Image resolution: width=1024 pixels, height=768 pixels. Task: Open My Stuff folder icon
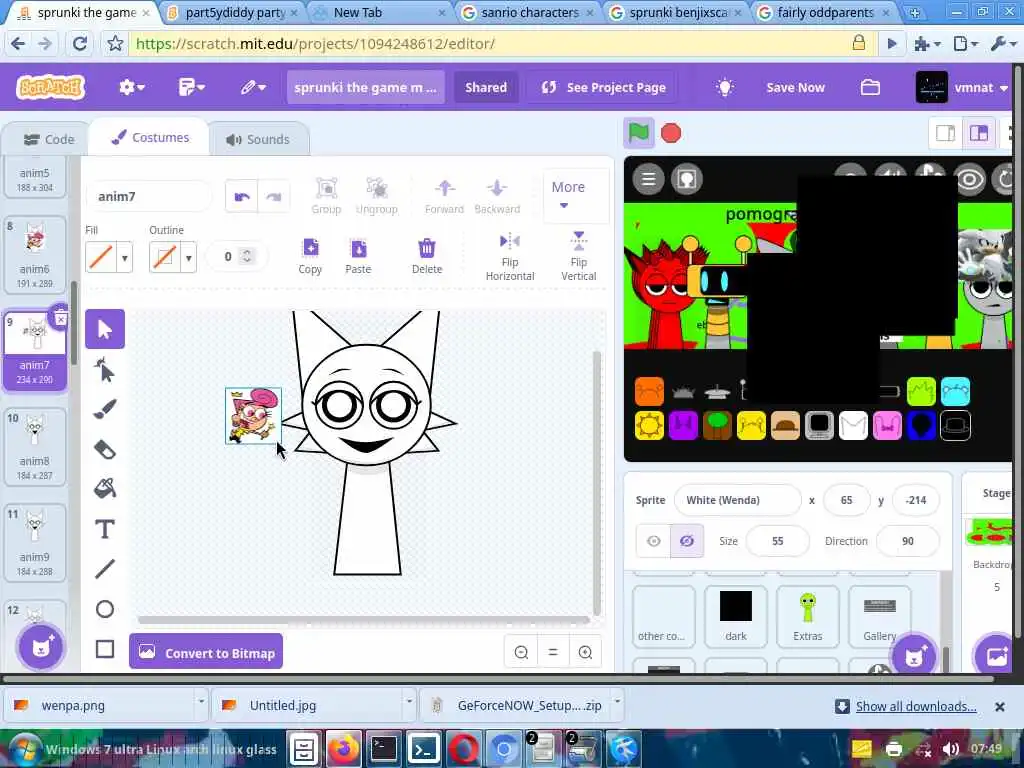click(871, 88)
